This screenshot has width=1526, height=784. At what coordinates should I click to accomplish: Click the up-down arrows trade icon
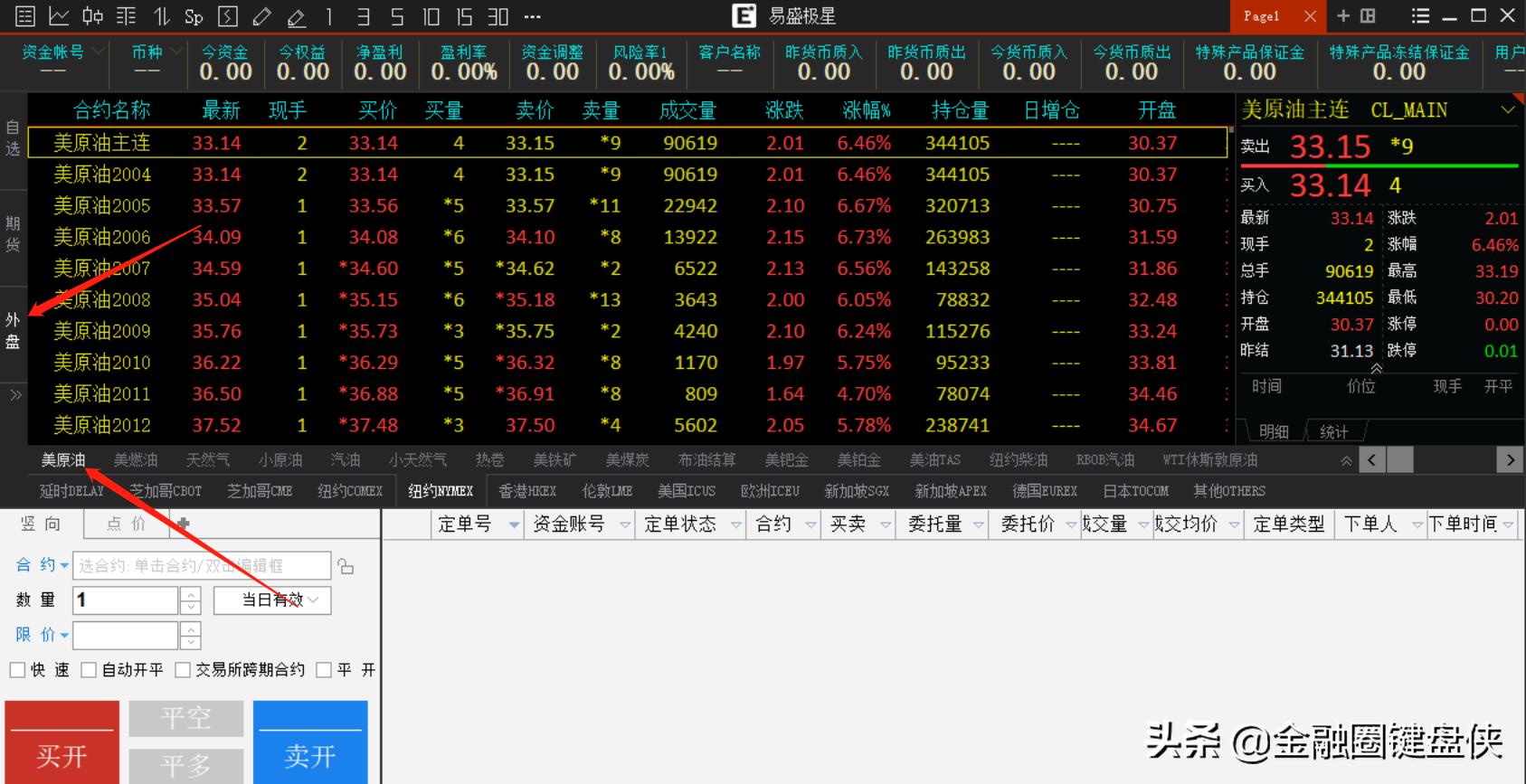pyautogui.click(x=161, y=16)
